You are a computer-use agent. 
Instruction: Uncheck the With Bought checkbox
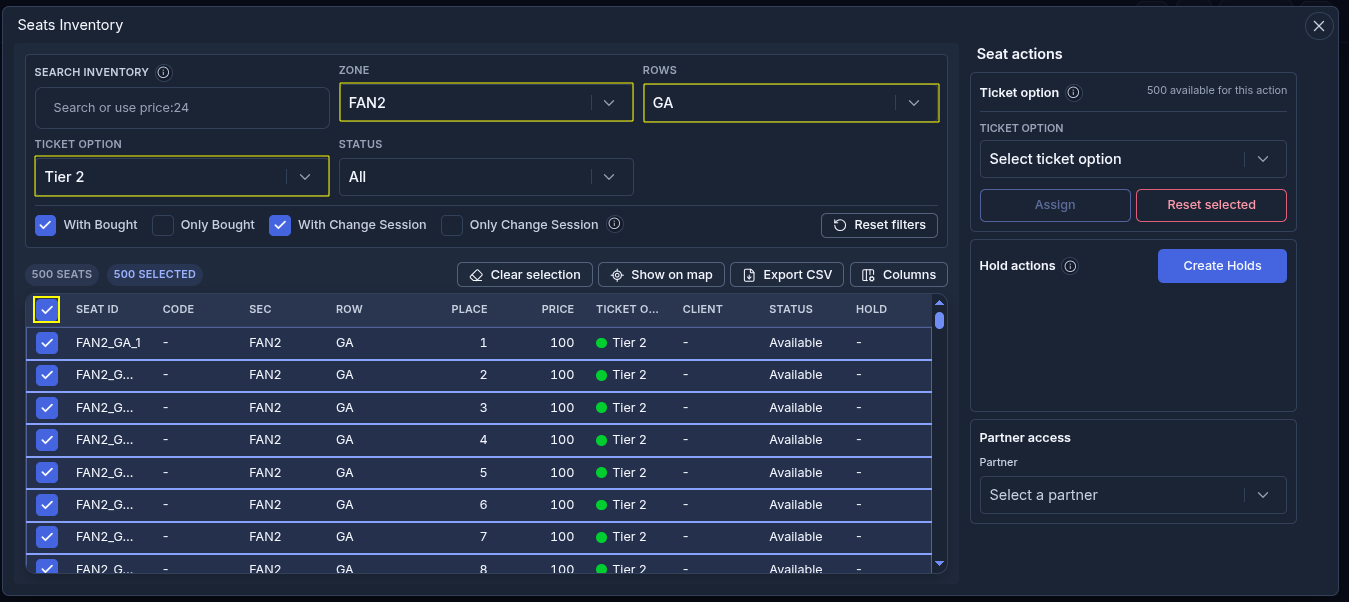pos(45,225)
